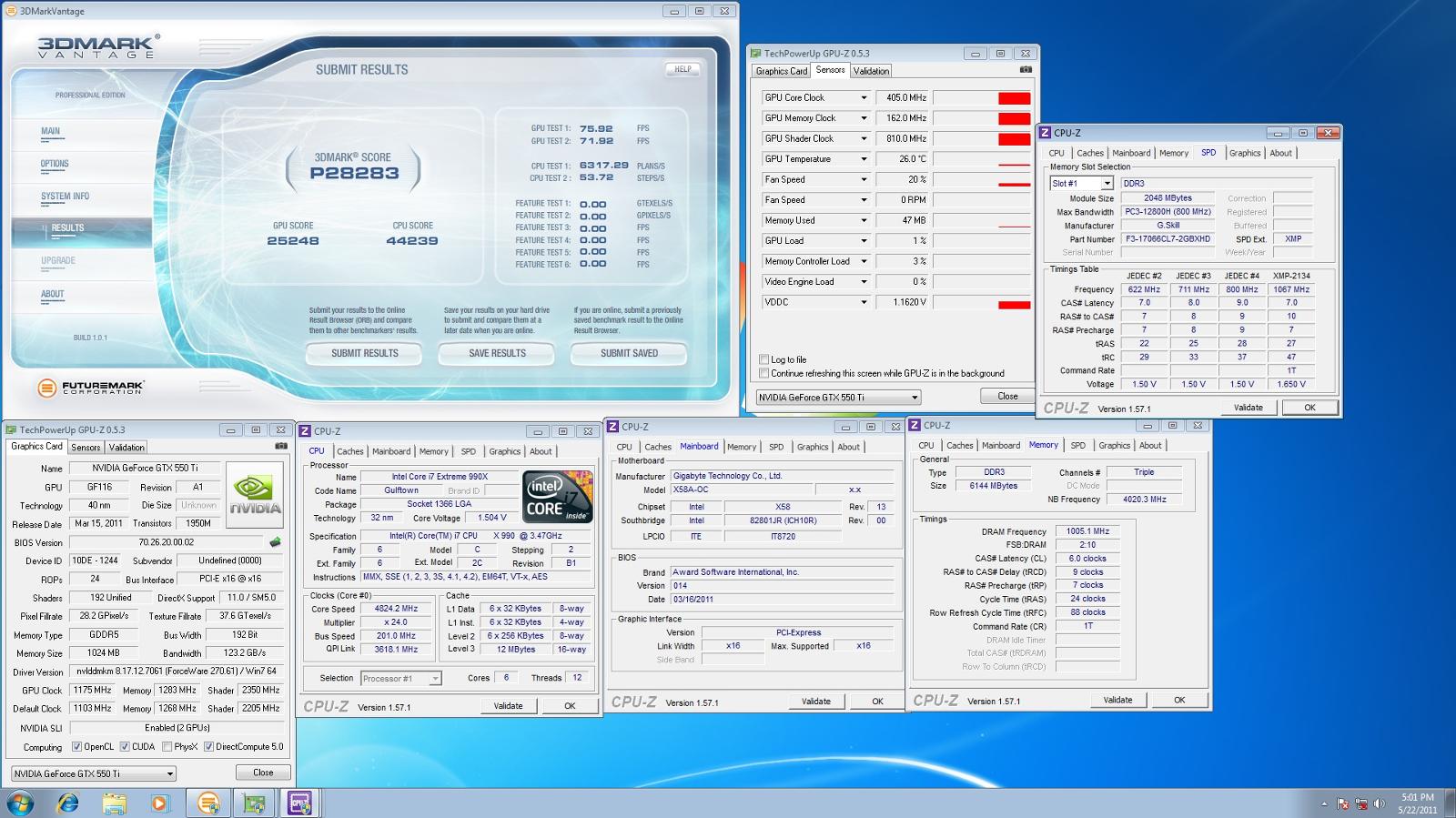Viewport: 1456px width, 818px height.
Task: Switch to Validation tab in GPU-Z Sensors window
Action: (872, 71)
